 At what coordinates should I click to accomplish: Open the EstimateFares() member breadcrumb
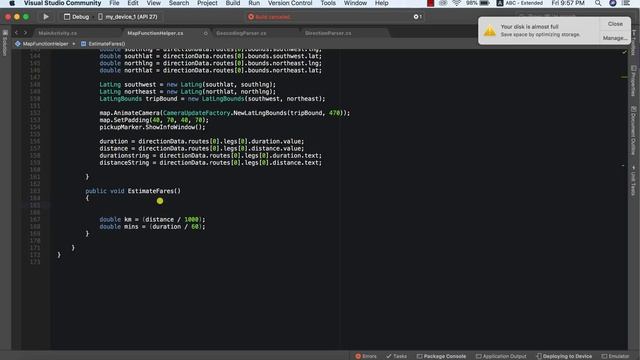point(103,44)
